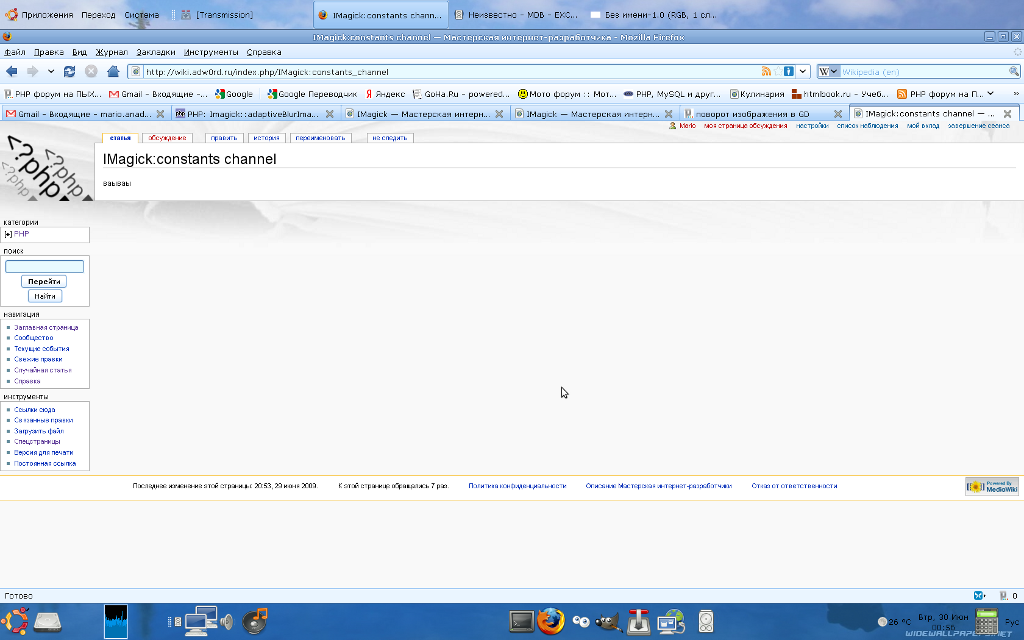Launch GIMP from the bottom dock
1024x640 pixels.
point(605,622)
